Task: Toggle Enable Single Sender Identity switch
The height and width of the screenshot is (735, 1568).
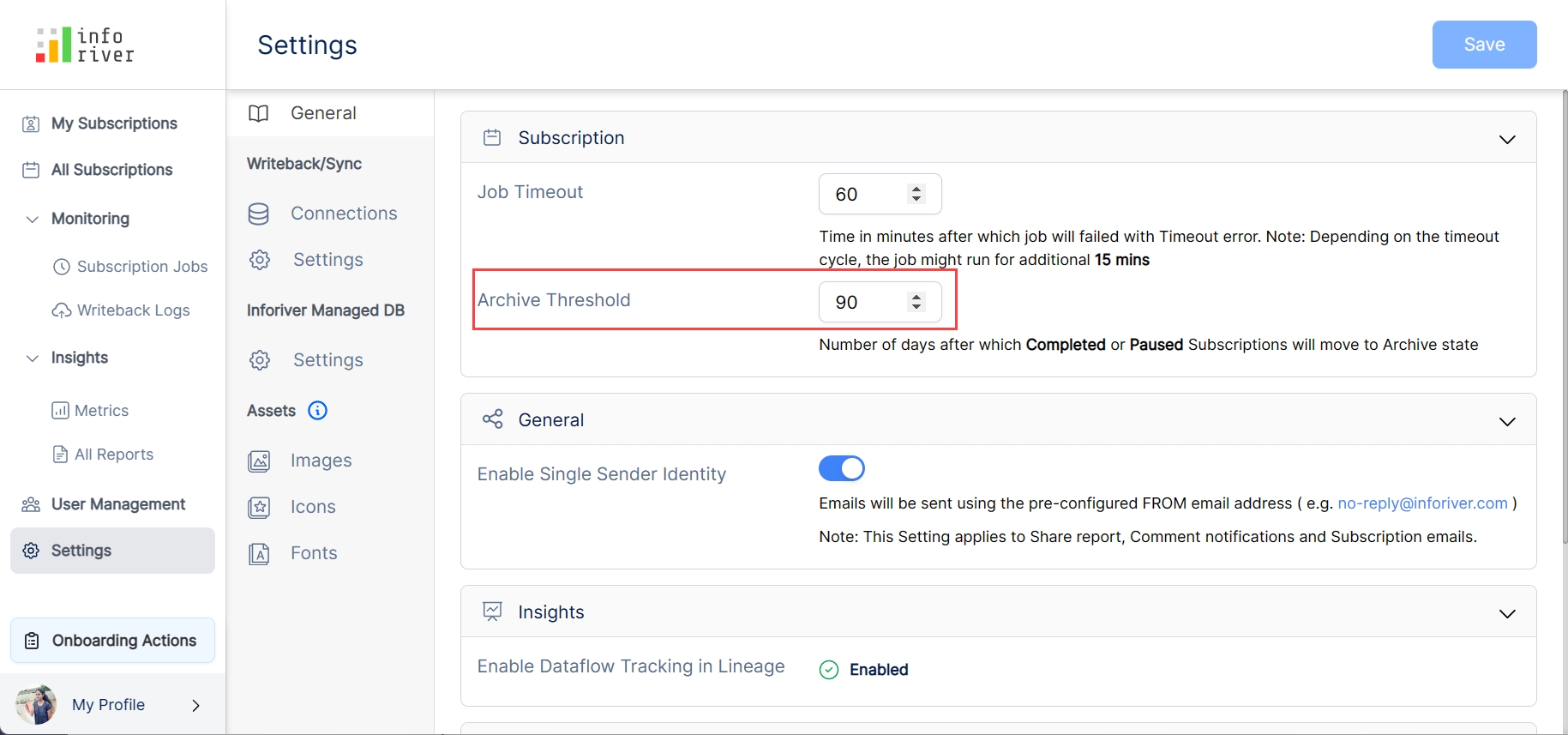Action: pos(841,468)
